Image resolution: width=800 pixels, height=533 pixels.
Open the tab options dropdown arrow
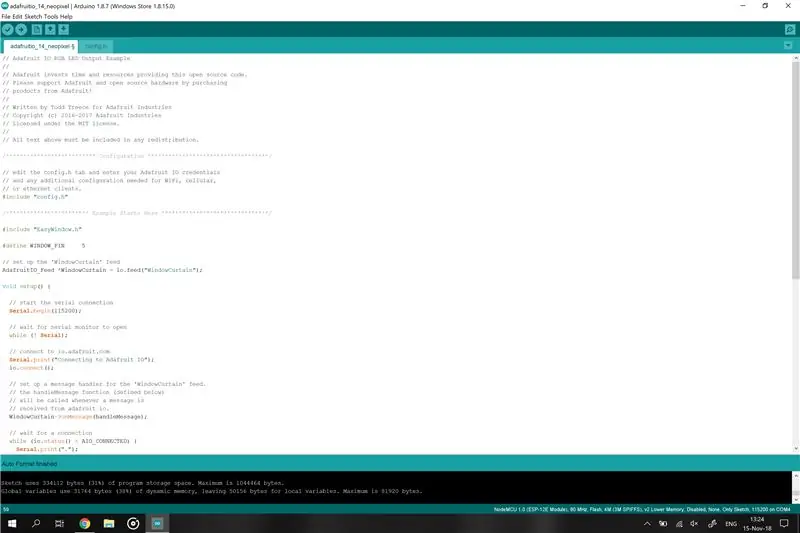(x=788, y=46)
